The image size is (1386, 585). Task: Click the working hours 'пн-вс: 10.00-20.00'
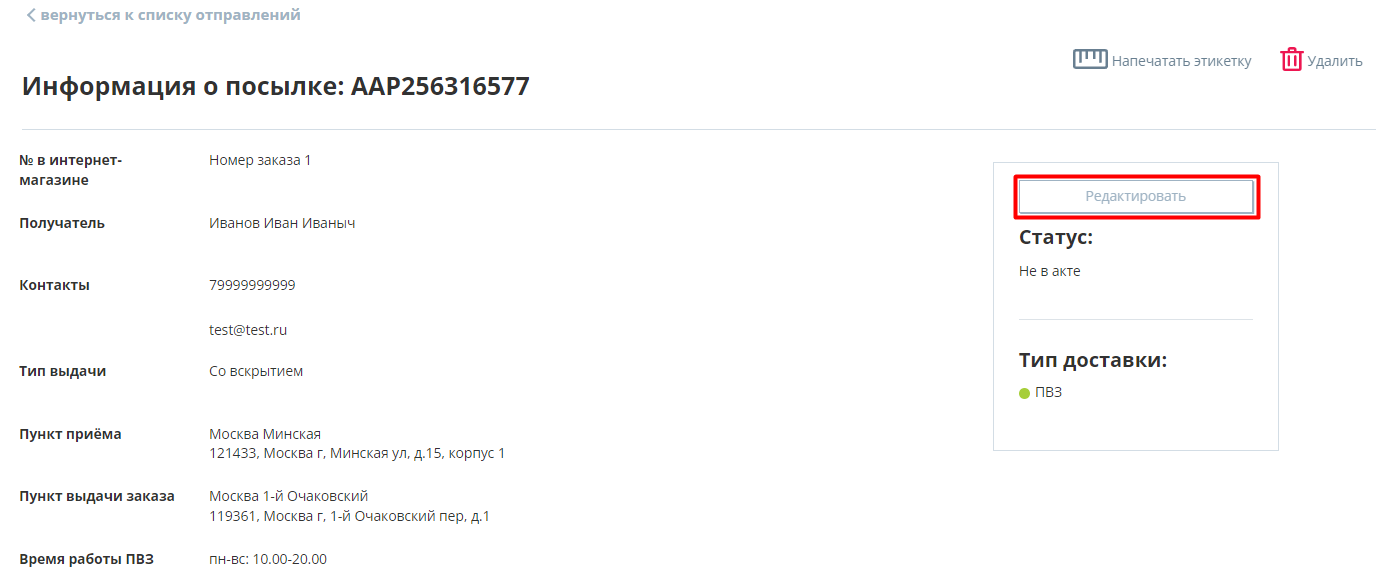268,559
